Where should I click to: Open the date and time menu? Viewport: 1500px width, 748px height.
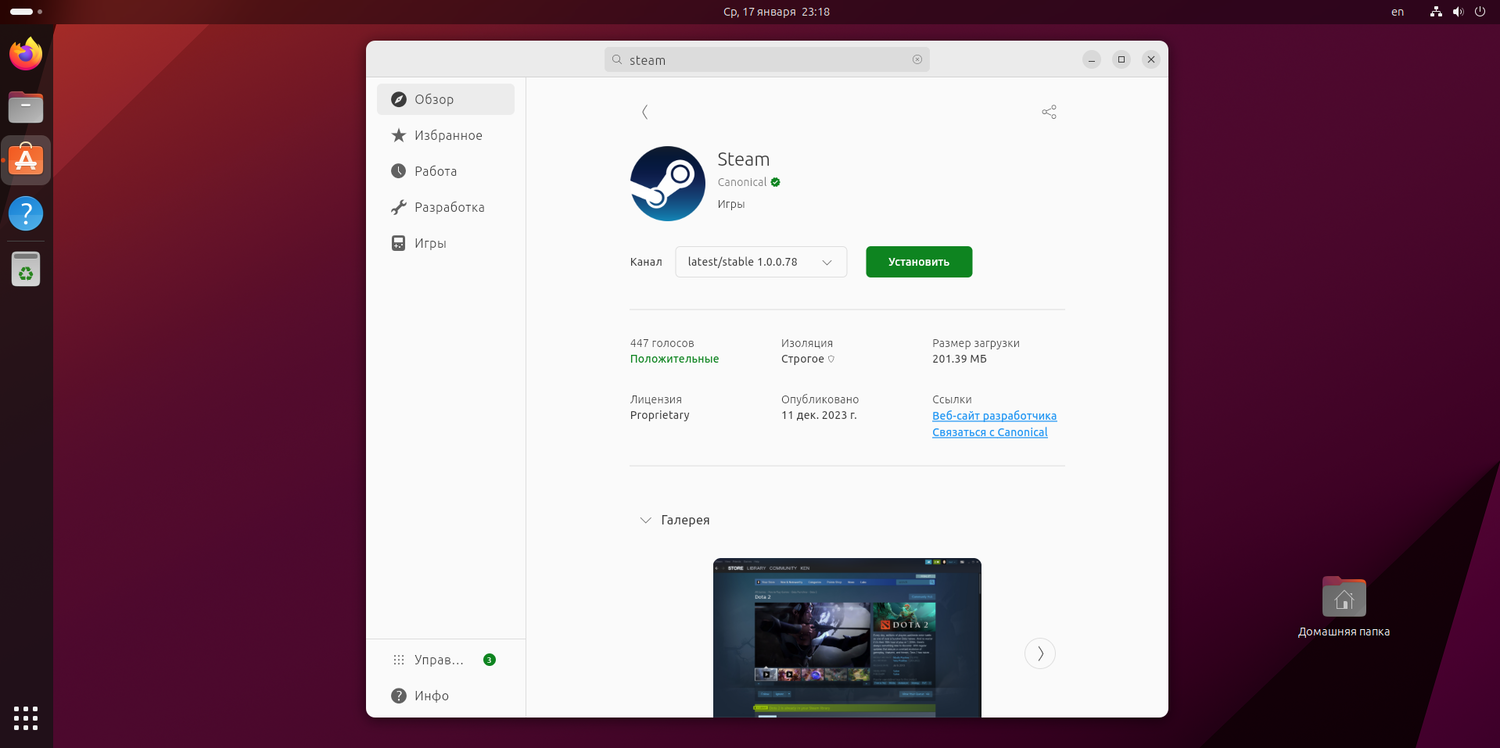(x=776, y=12)
